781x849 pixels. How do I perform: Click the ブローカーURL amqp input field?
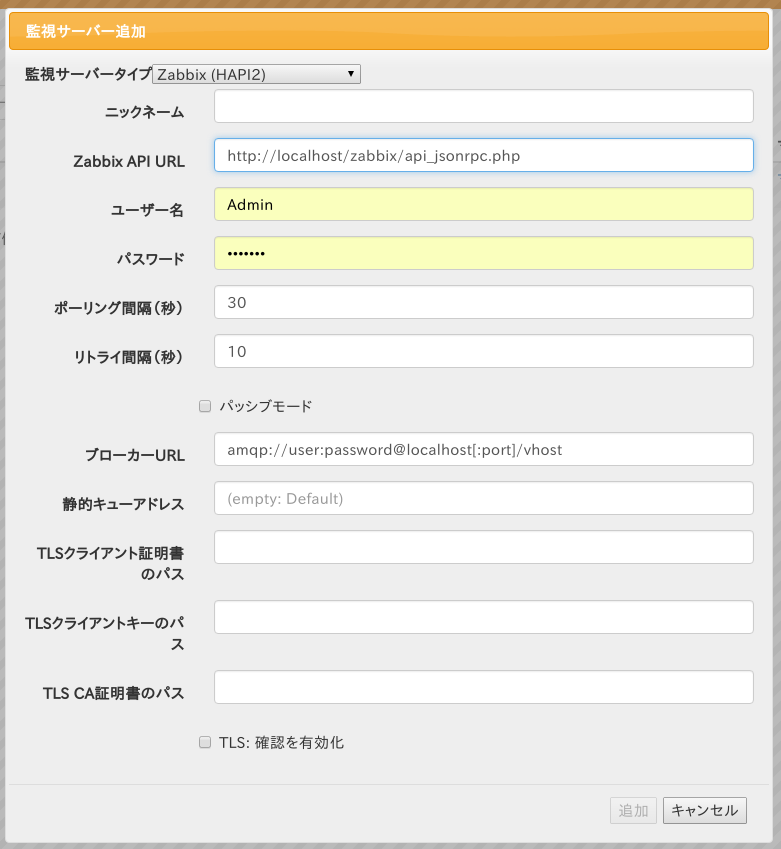click(483, 449)
